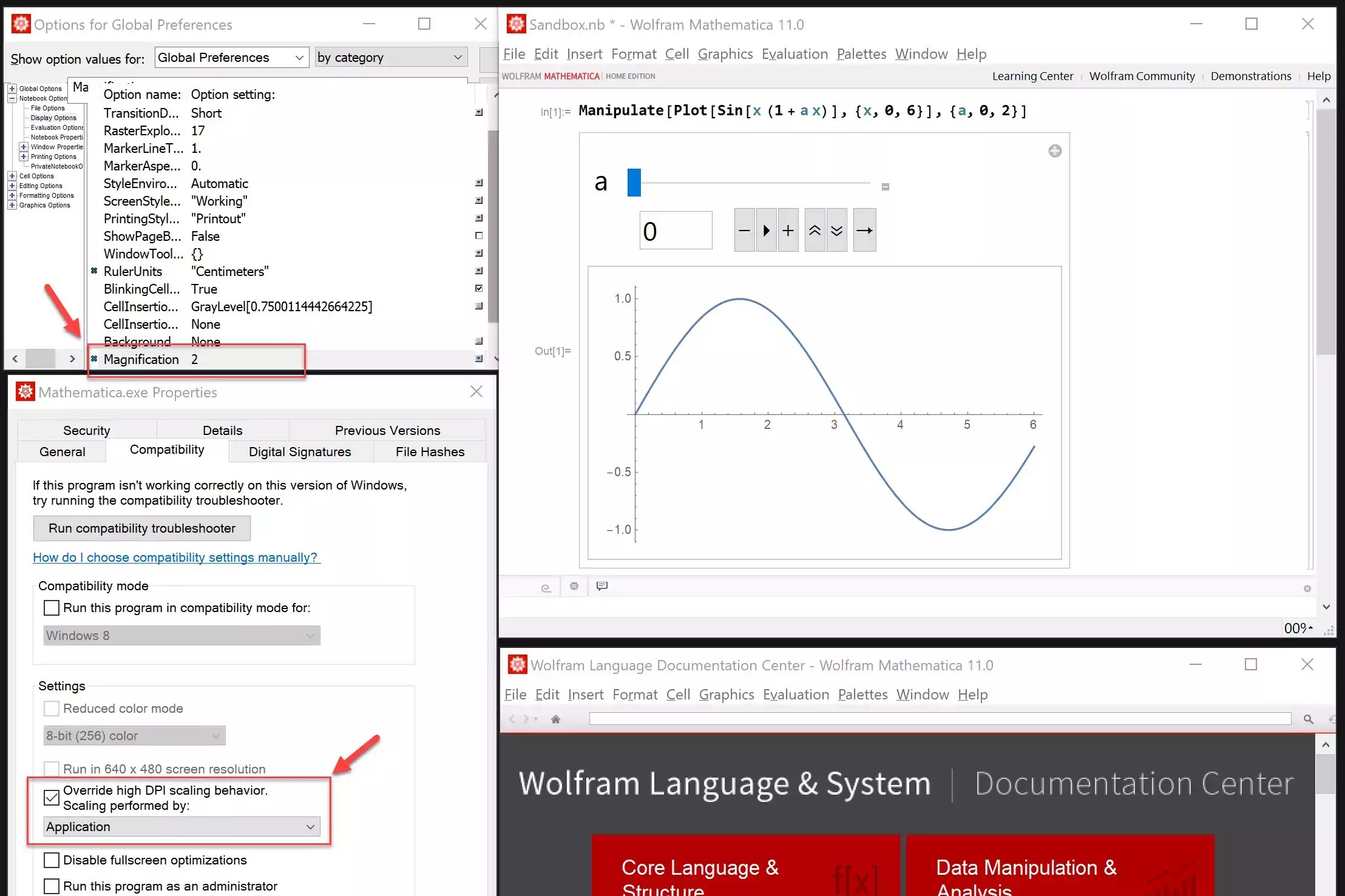Viewport: 1345px width, 896px height.
Task: Click the reset arrow icon in the Manipulate panel
Action: click(x=864, y=230)
